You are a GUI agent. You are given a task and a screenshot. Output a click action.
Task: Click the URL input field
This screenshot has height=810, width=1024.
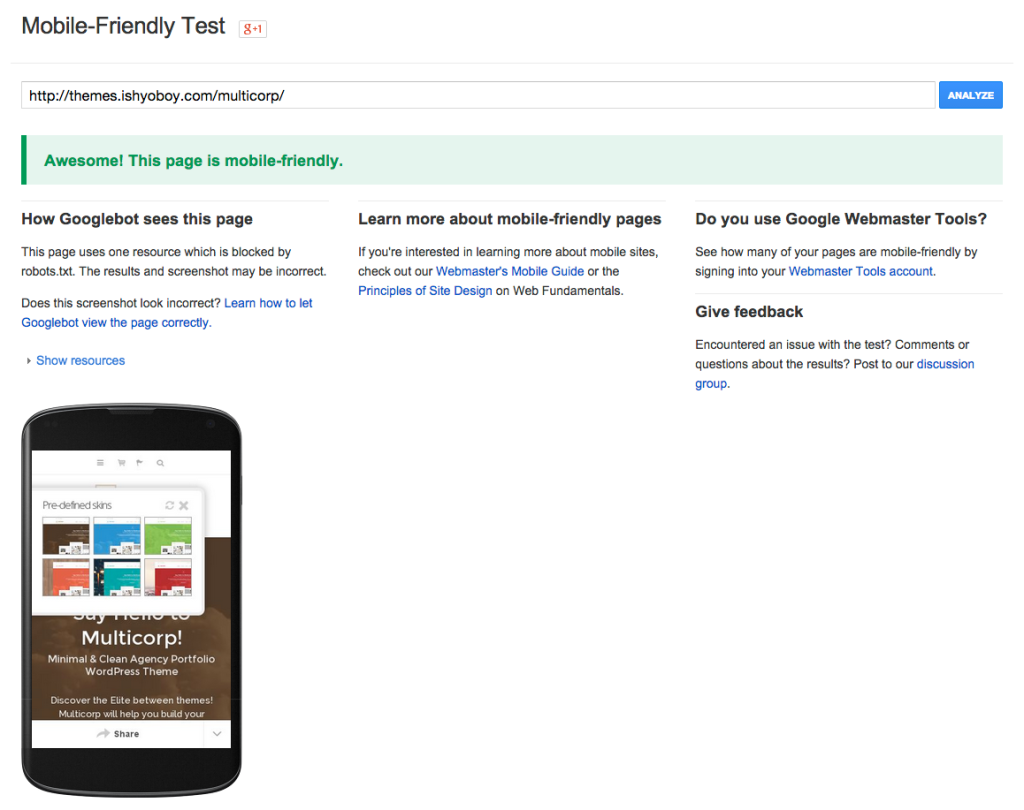tap(478, 95)
